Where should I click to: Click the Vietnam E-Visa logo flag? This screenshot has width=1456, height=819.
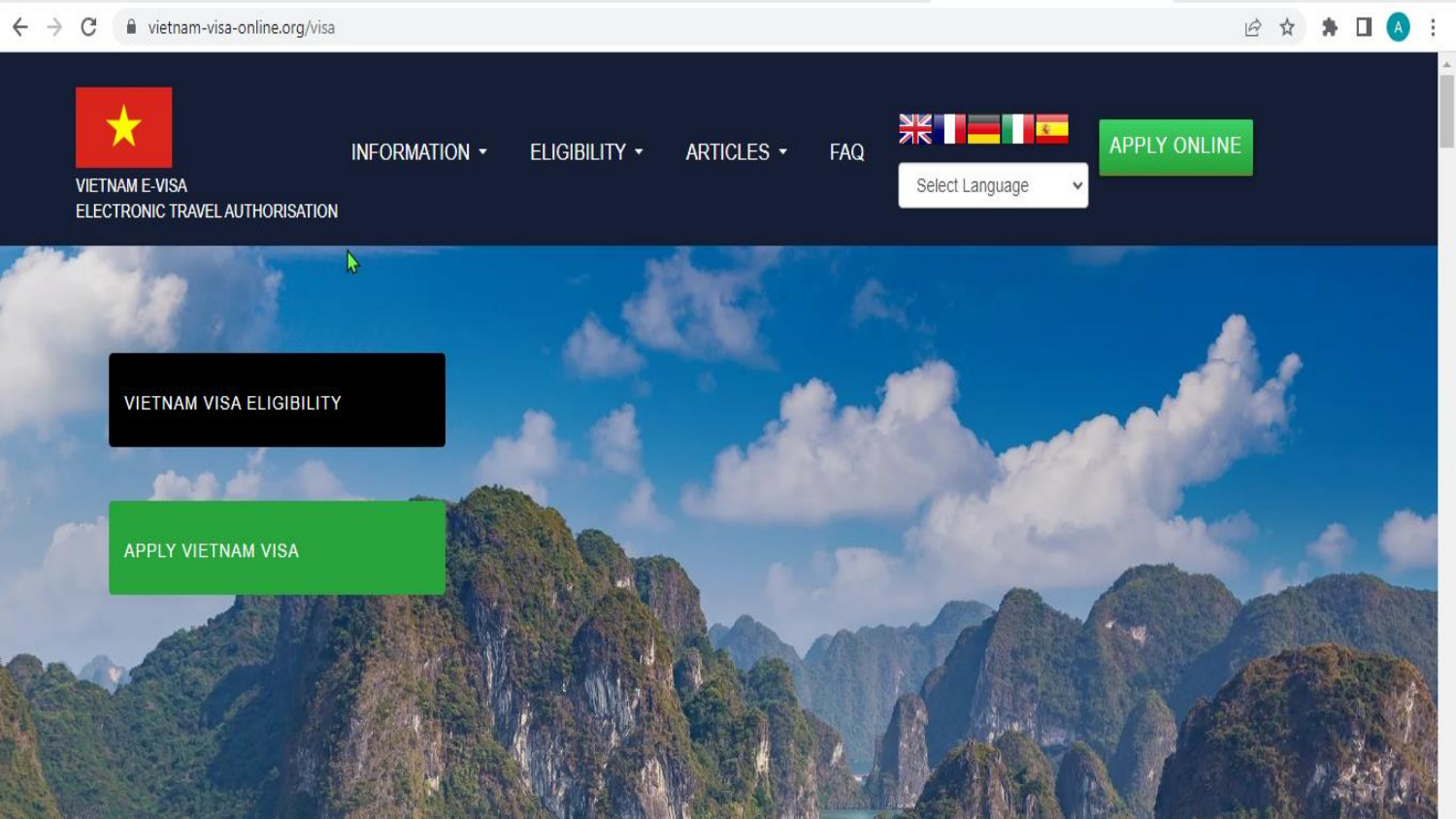(x=122, y=126)
